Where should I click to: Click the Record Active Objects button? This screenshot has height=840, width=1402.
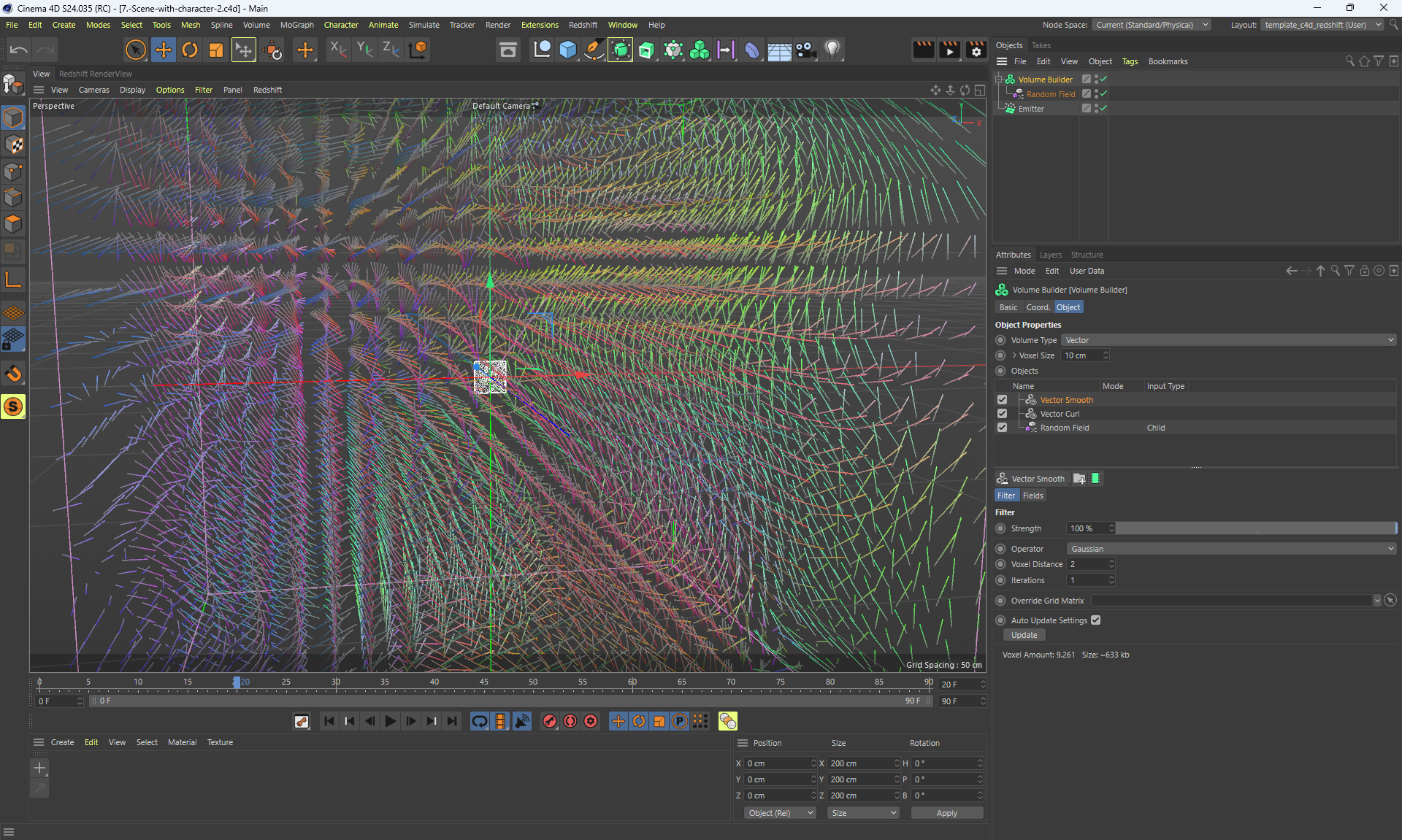pyautogui.click(x=550, y=721)
